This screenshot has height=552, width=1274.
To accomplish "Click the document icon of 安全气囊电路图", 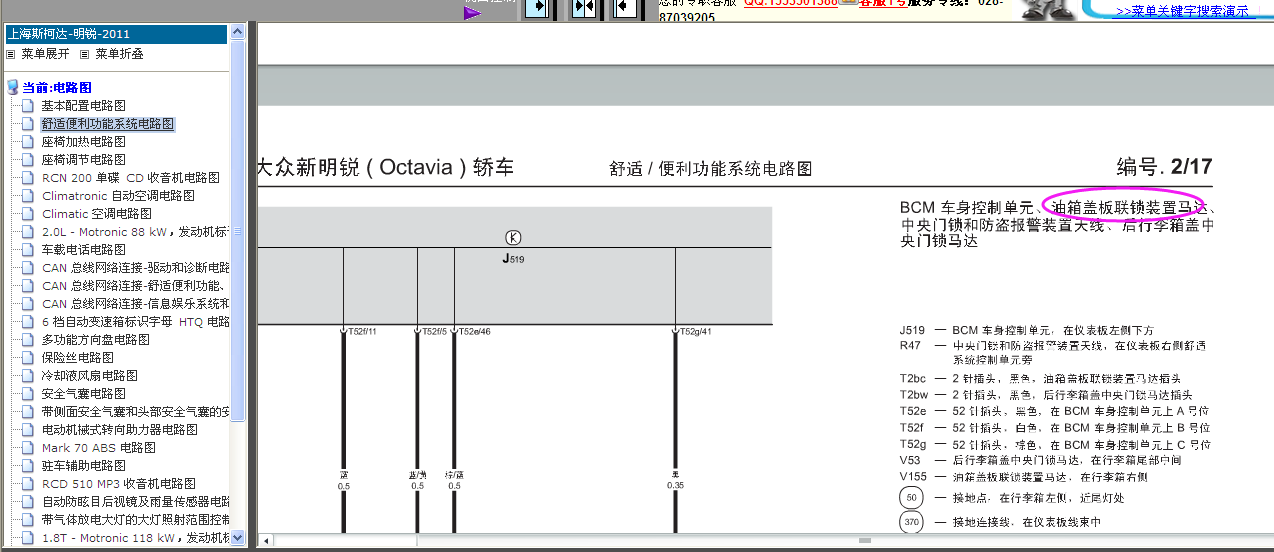I will pos(28,394).
